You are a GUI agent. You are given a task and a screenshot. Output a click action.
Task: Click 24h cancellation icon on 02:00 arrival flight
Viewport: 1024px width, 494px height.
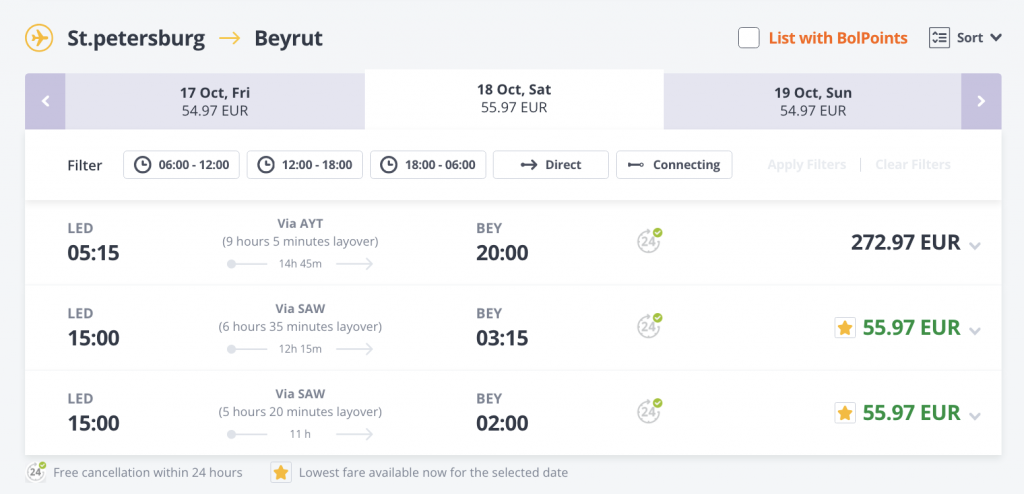[649, 411]
